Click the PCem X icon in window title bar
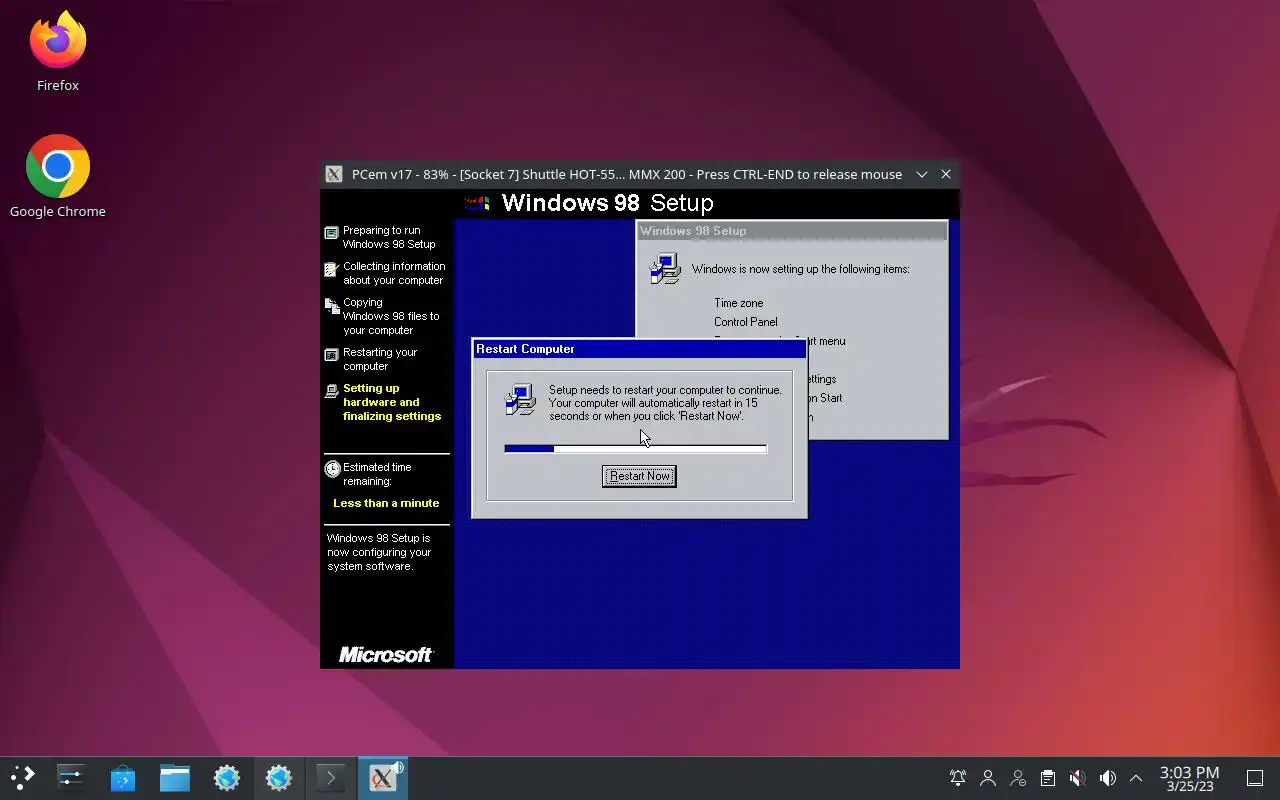Image resolution: width=1280 pixels, height=800 pixels. [334, 174]
